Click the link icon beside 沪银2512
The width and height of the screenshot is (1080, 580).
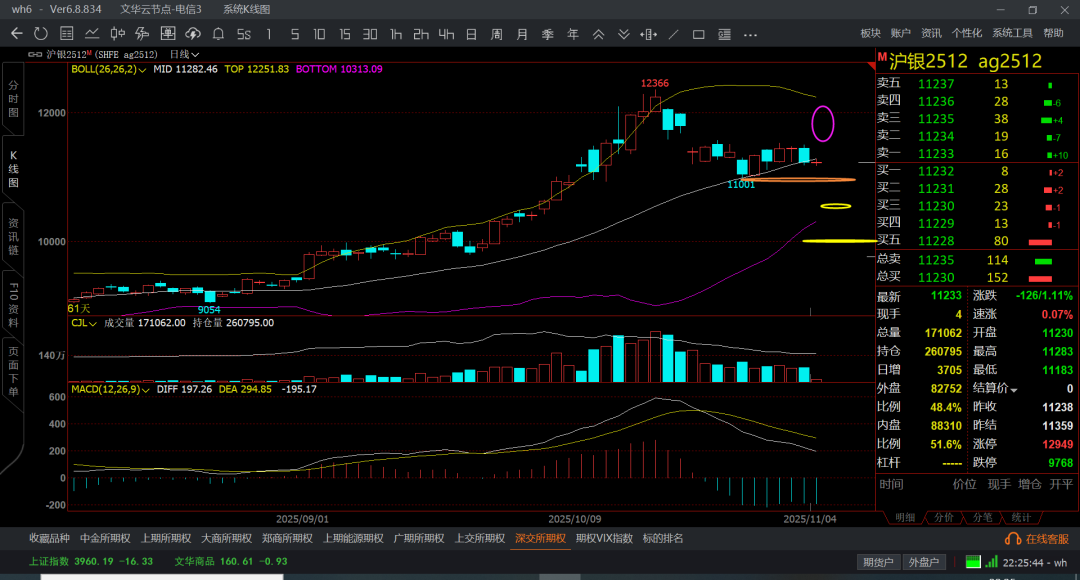(35, 54)
